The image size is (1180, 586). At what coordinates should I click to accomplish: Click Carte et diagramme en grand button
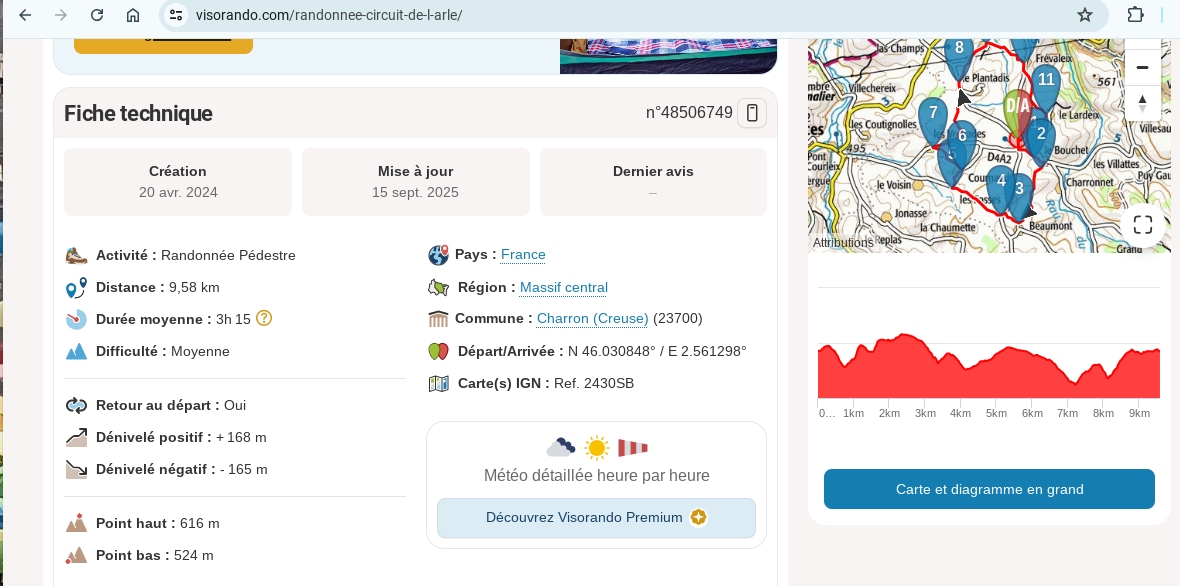point(989,489)
